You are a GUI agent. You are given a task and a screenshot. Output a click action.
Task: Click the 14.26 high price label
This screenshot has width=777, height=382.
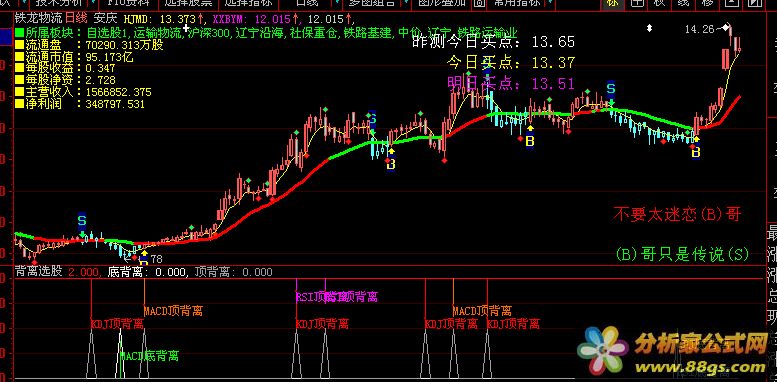point(700,29)
